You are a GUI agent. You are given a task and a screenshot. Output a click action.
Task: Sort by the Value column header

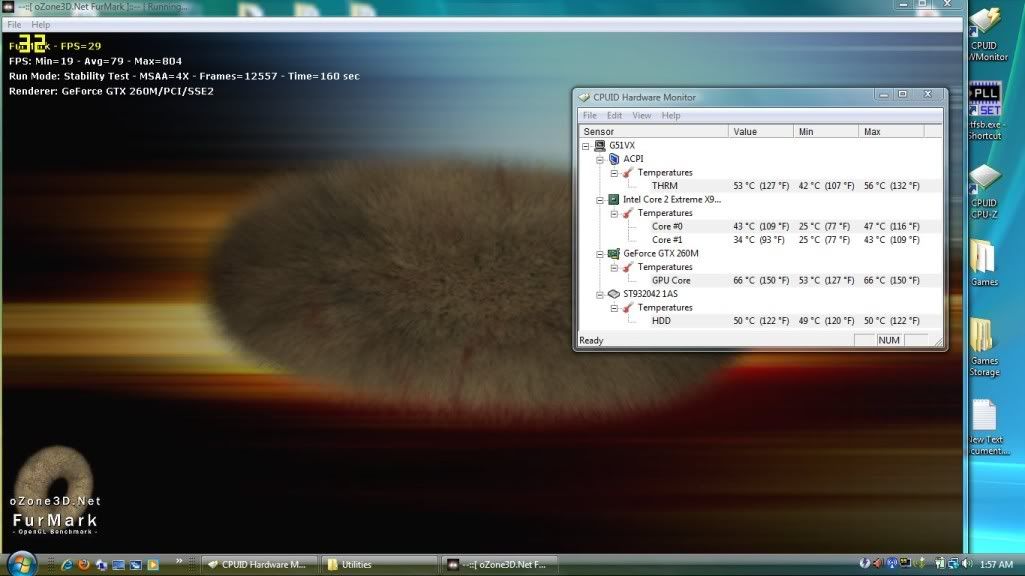pyautogui.click(x=761, y=131)
